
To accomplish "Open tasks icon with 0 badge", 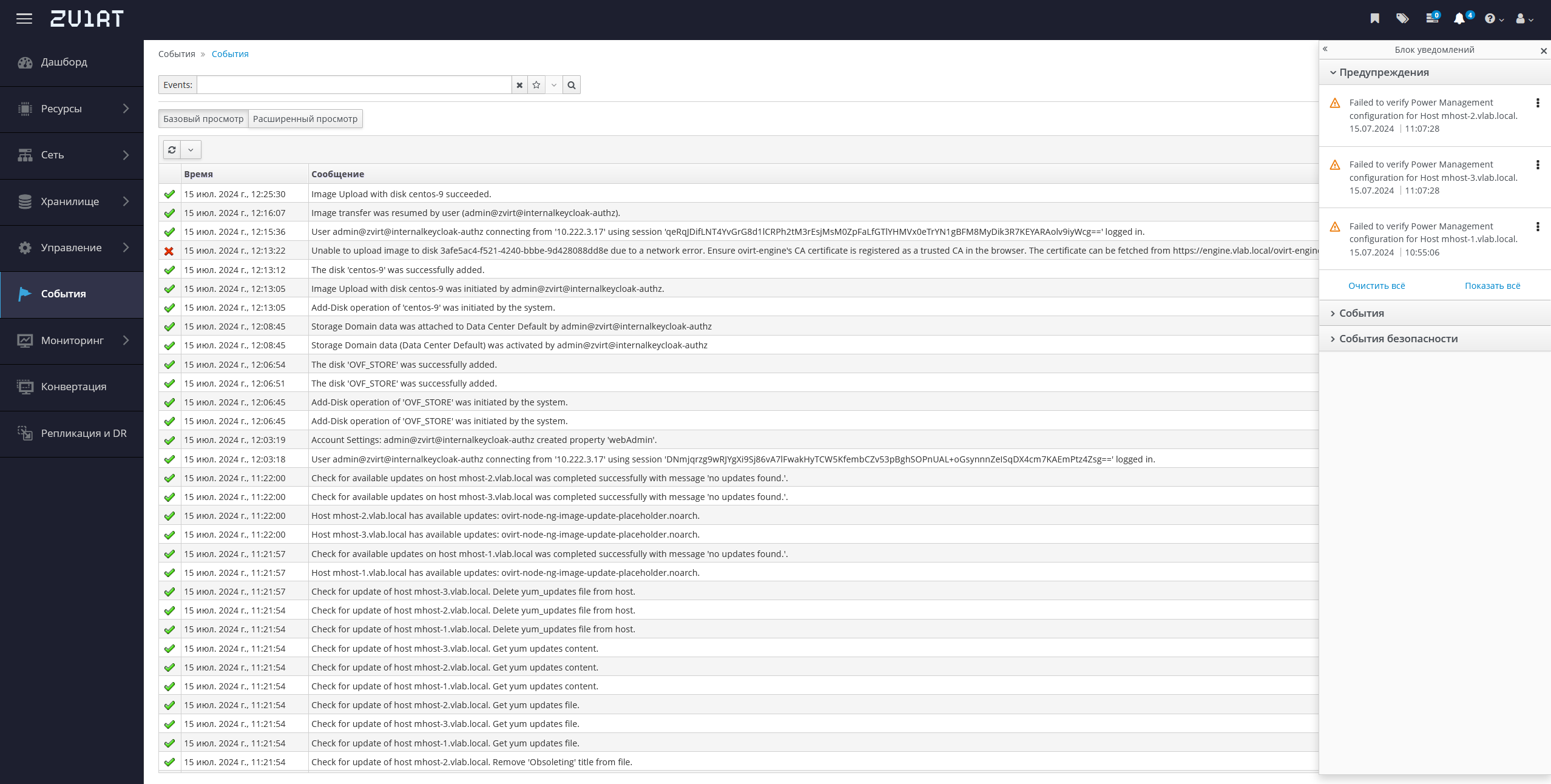I will tap(1432, 18).
